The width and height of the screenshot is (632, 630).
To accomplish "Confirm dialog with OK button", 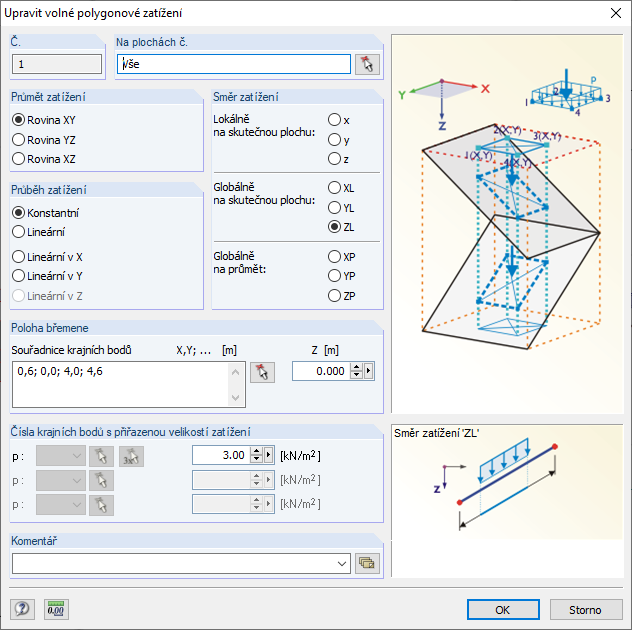I will [503, 609].
